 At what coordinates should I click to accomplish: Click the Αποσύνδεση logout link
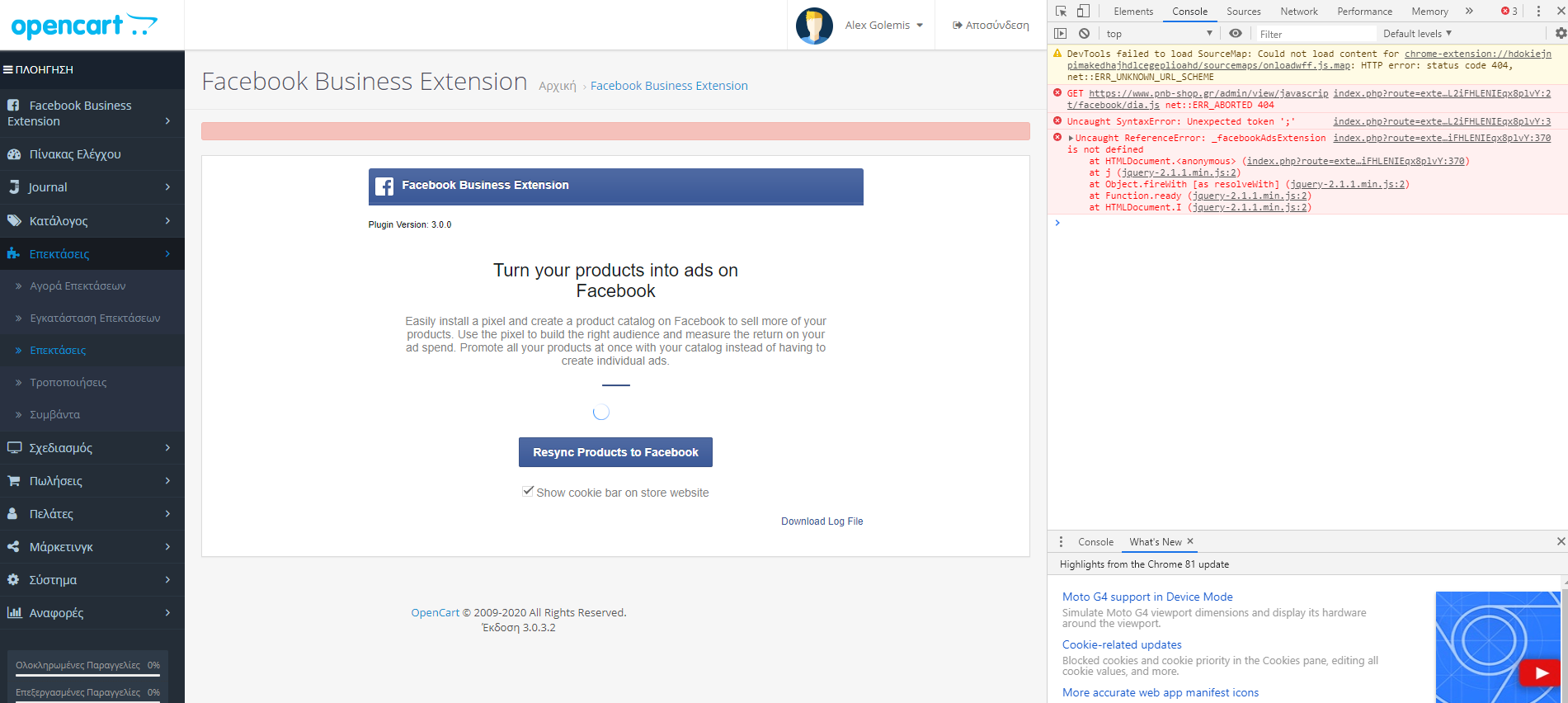[x=991, y=26]
